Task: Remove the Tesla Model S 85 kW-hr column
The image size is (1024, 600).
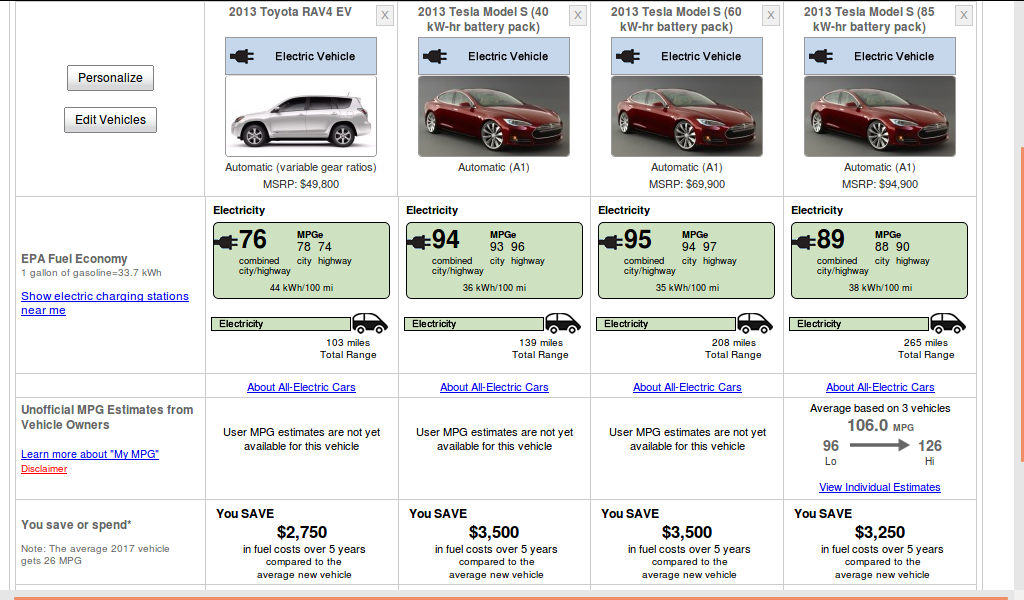Action: 964,16
